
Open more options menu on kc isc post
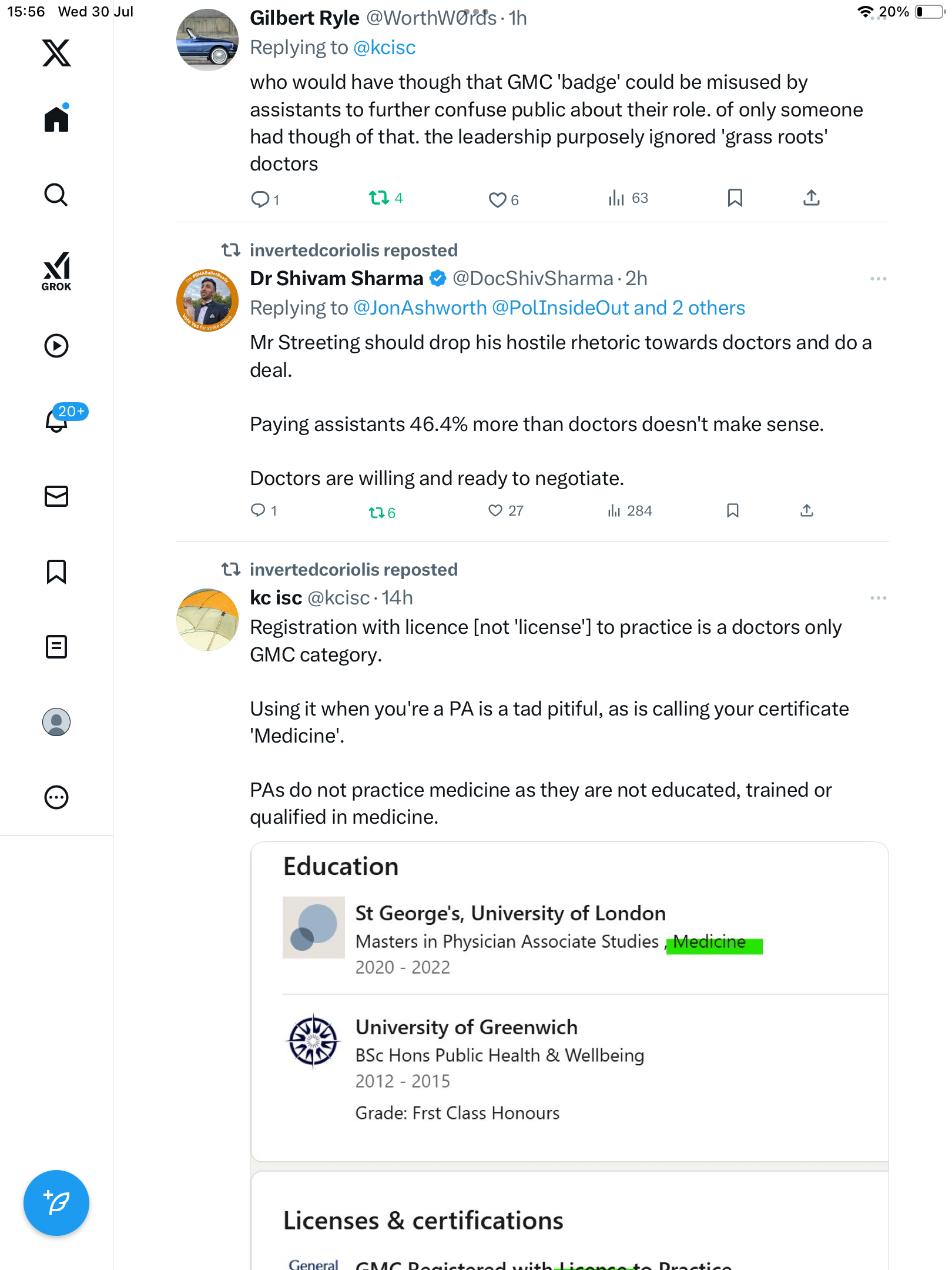[x=878, y=598]
